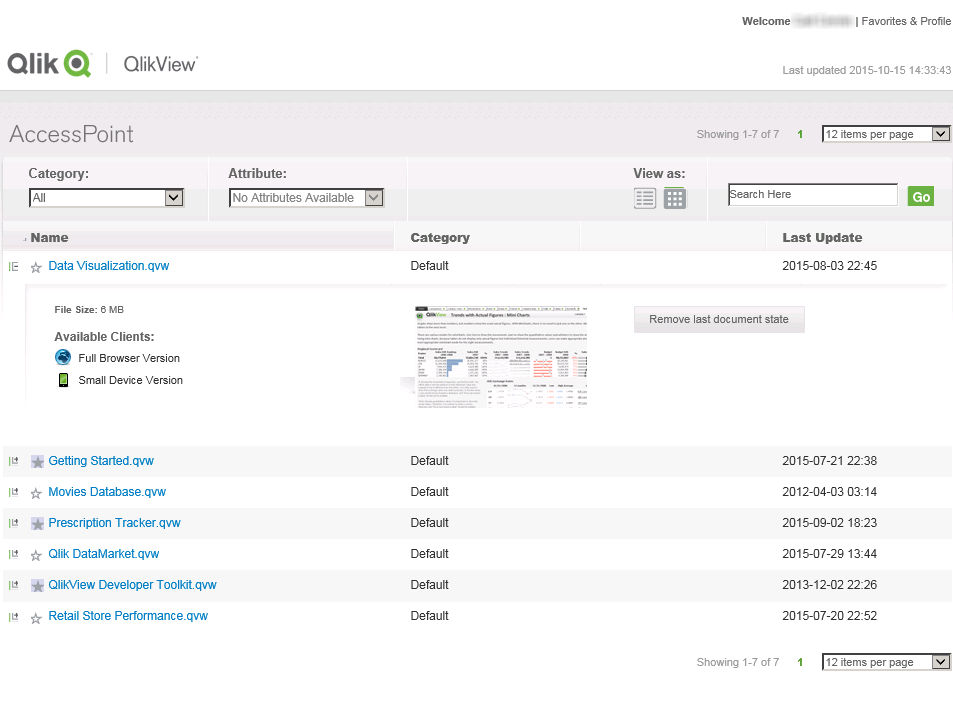Expand details for Retail Store Performance.qvw

point(14,617)
